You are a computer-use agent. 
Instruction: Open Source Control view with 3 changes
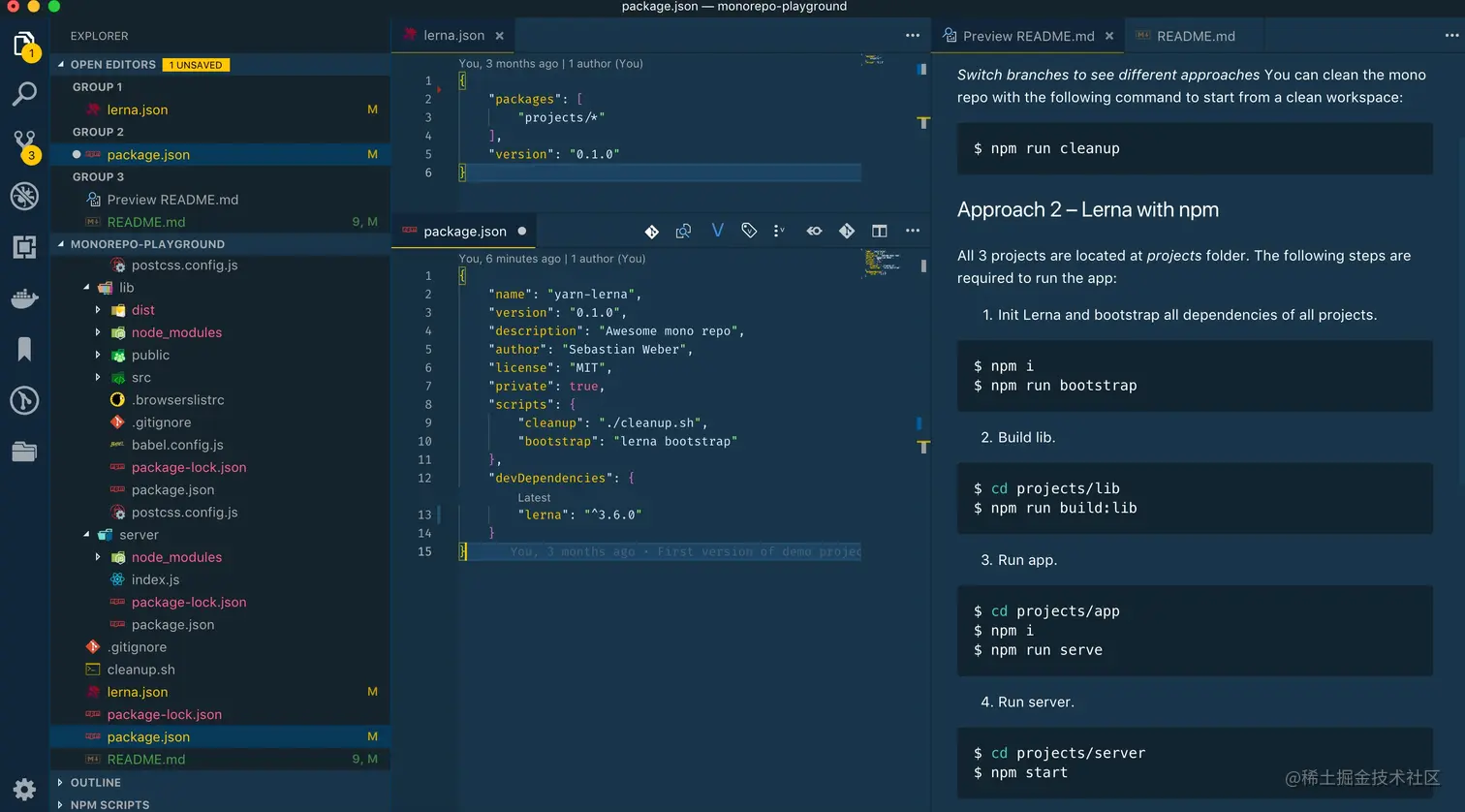click(x=25, y=145)
